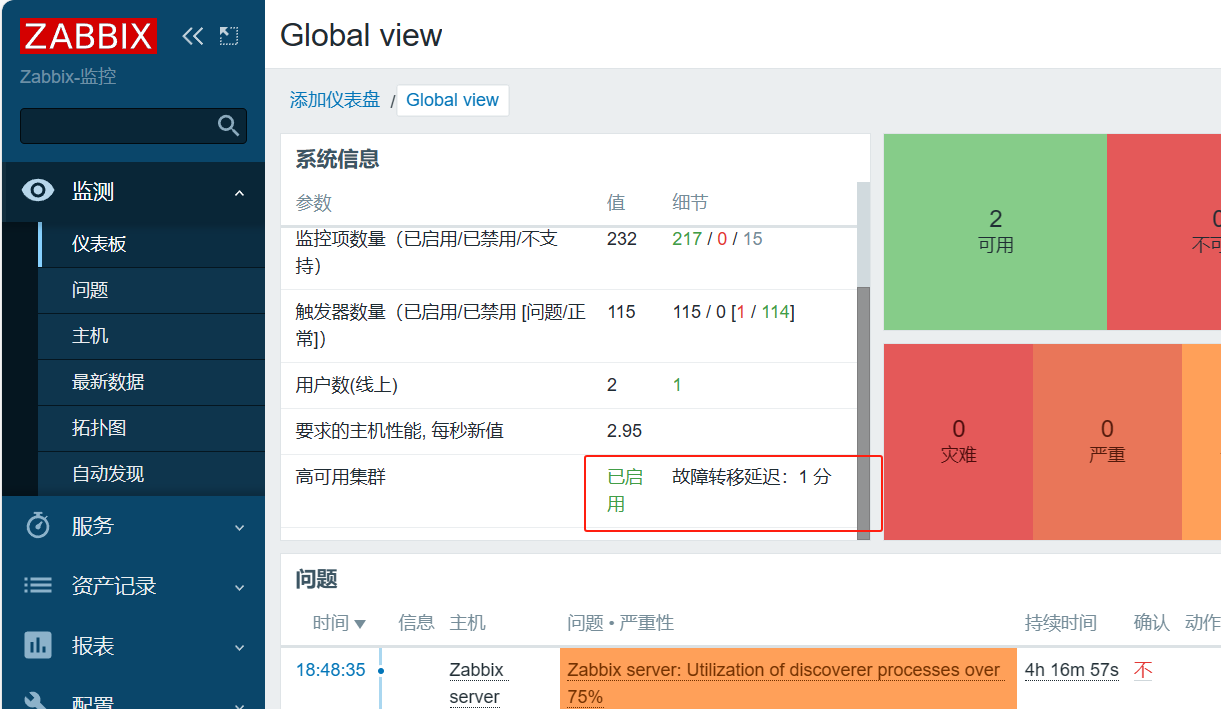The height and width of the screenshot is (709, 1221).
Task: Collapse the sidebar with double-chevron icon
Action: 193,37
